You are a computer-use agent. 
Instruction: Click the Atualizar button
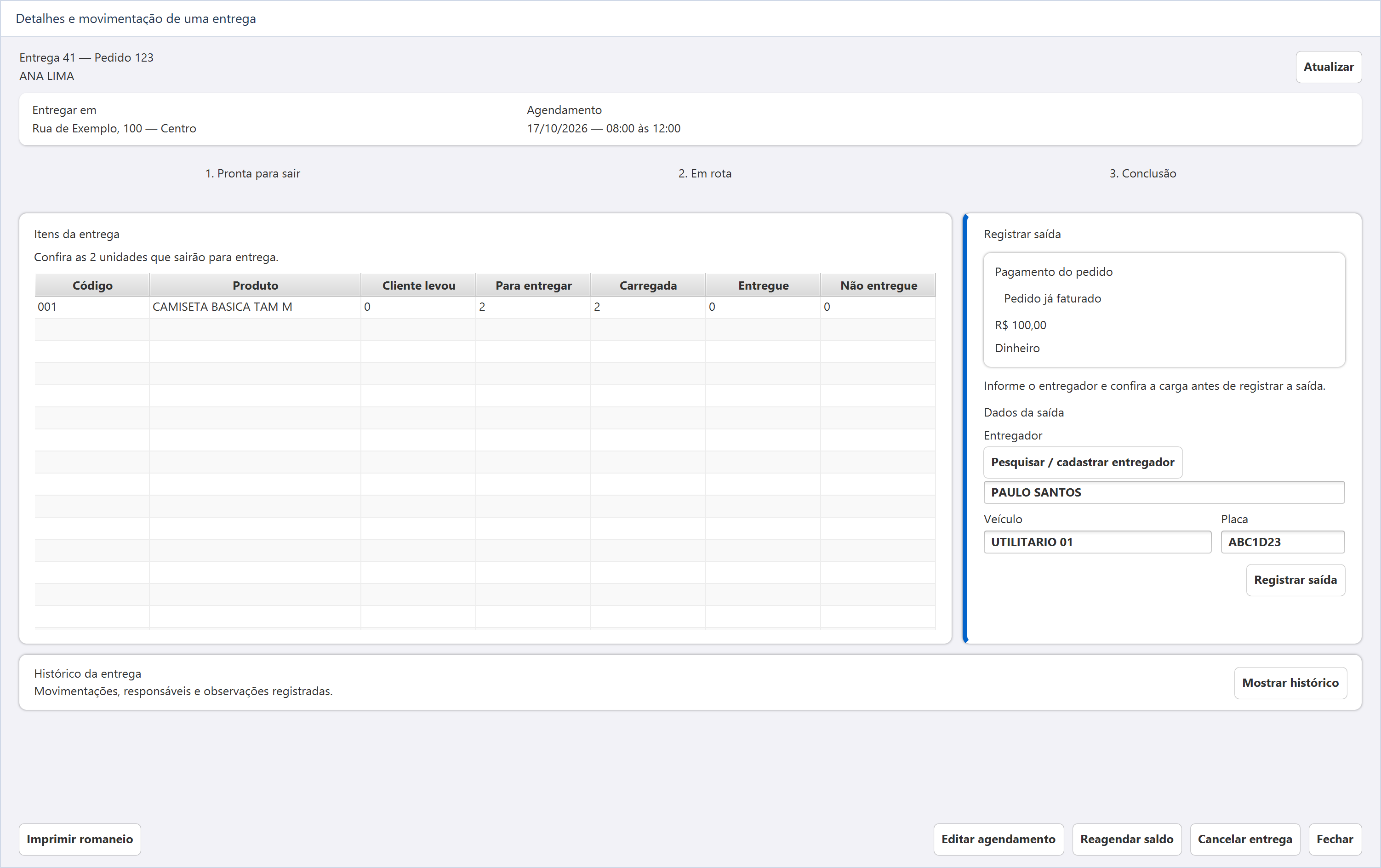(1328, 67)
